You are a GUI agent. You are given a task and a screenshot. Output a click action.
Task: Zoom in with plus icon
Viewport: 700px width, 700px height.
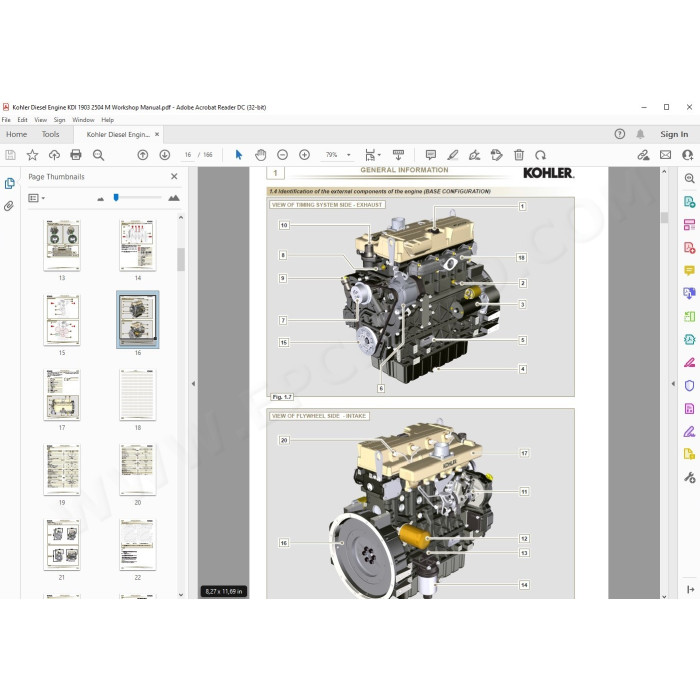point(304,155)
